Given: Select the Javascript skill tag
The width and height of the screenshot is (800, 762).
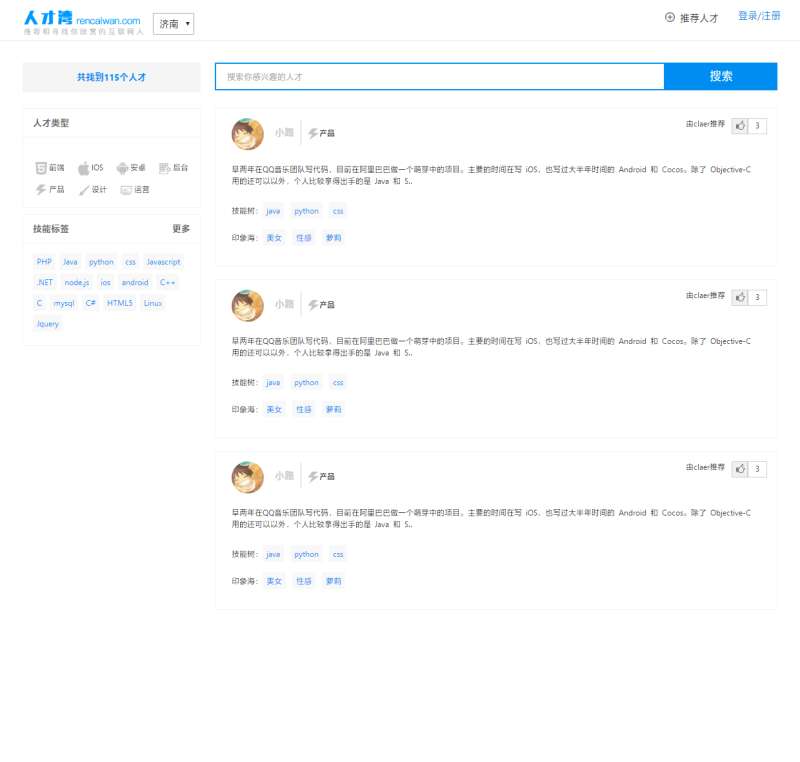Looking at the screenshot, I should [x=163, y=262].
